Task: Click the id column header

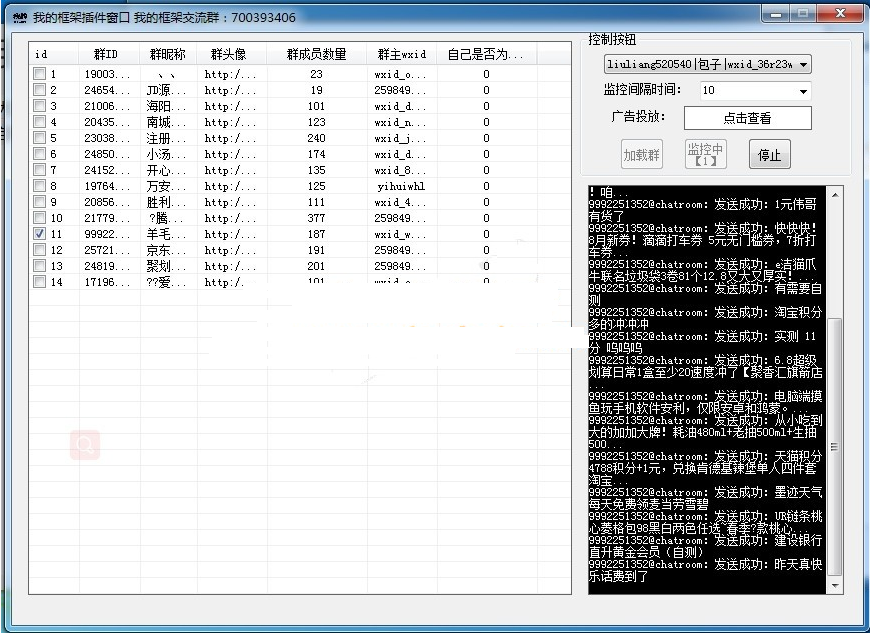Action: coord(40,55)
